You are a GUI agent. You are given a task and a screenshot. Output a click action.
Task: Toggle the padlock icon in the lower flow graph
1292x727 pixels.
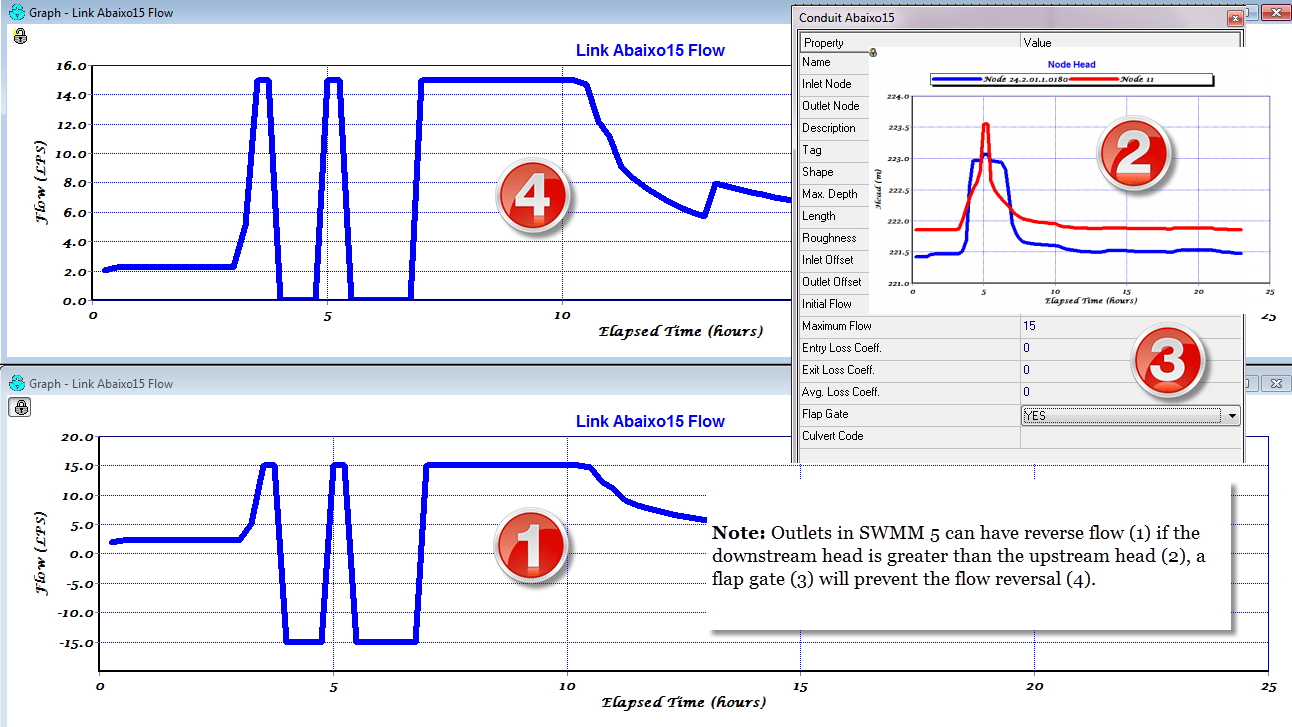click(20, 407)
